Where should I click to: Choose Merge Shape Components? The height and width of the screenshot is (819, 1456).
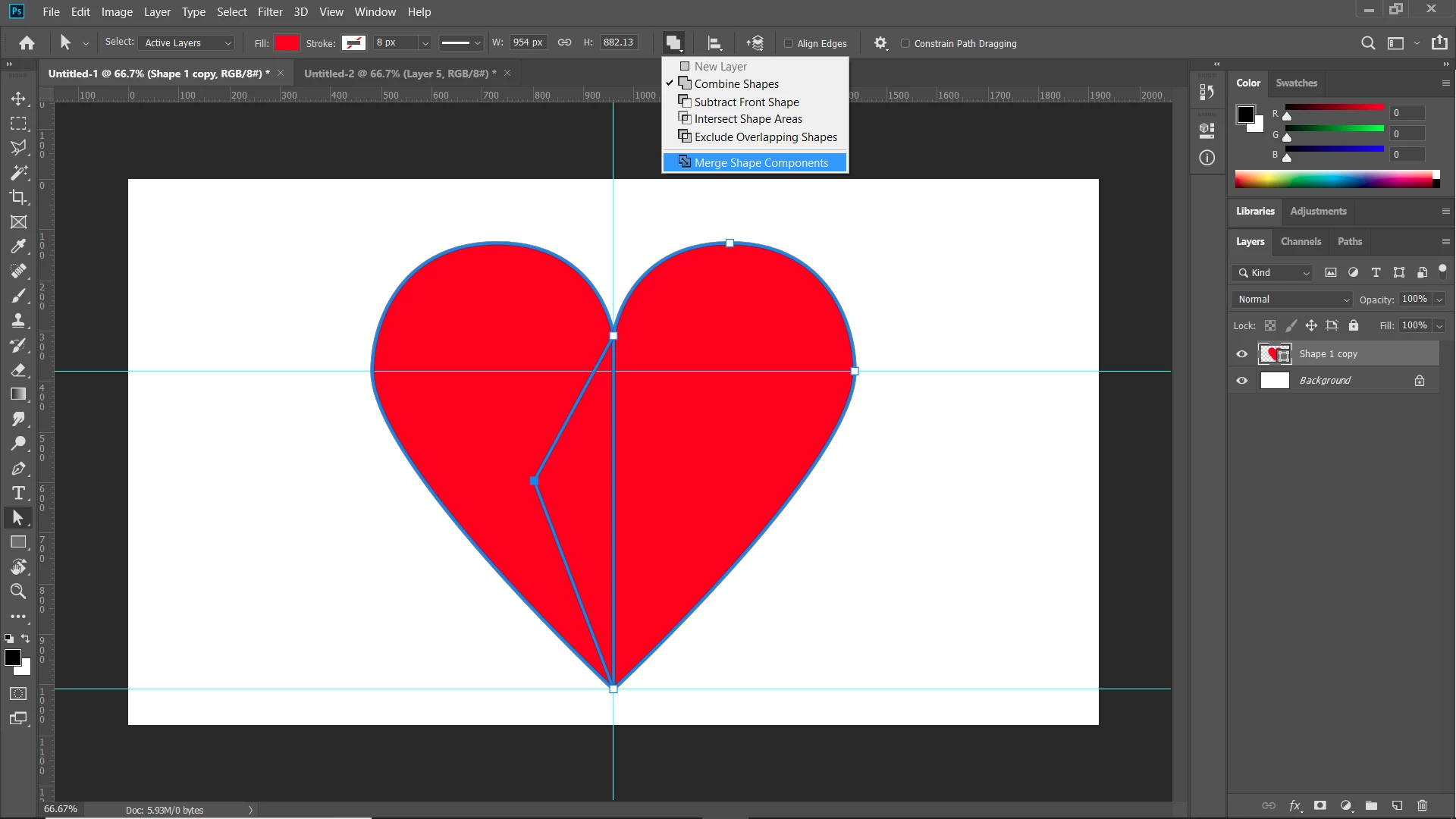(761, 162)
